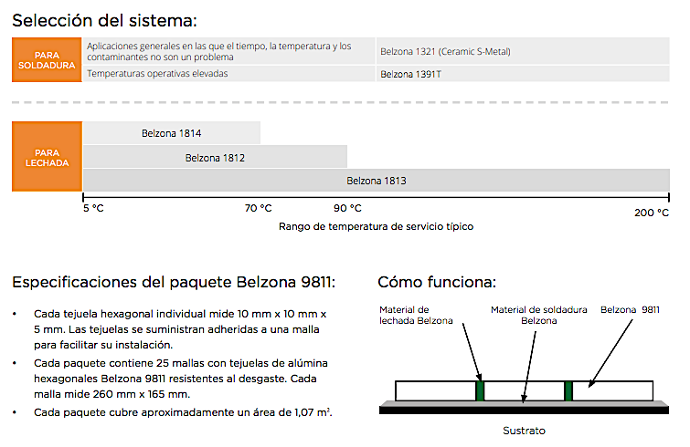Click the 200 °C axis label
This screenshot has height=447, width=690.
click(x=651, y=212)
